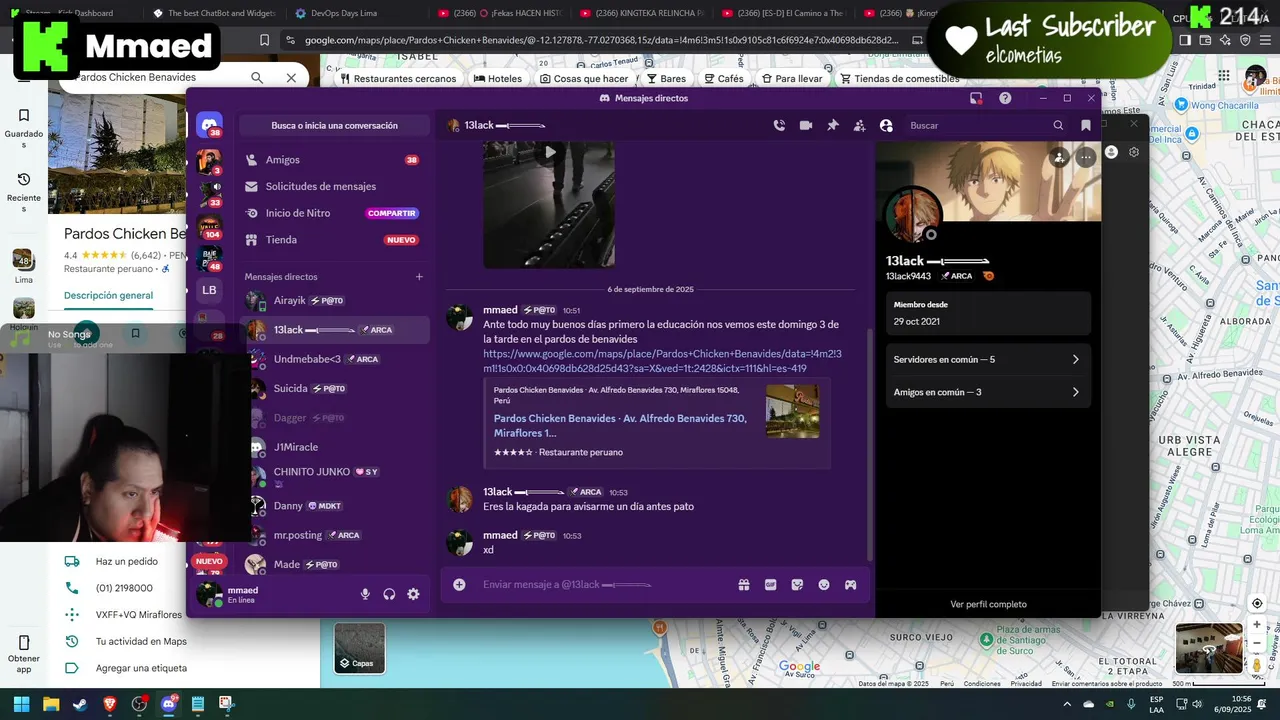The height and width of the screenshot is (720, 1280).
Task: Open Steam from the taskbar
Action: pyautogui.click(x=80, y=704)
